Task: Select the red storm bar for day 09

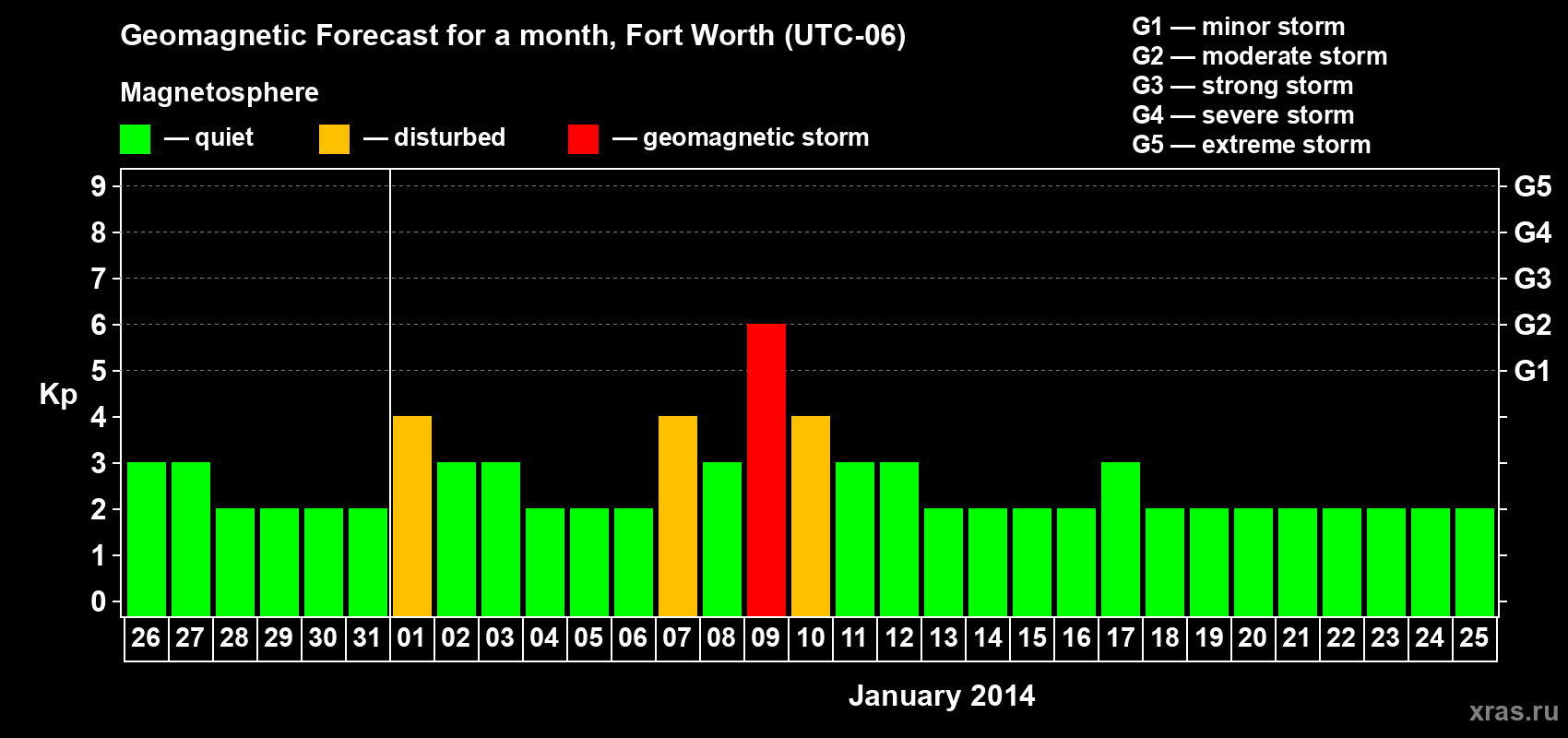Action: [x=766, y=470]
